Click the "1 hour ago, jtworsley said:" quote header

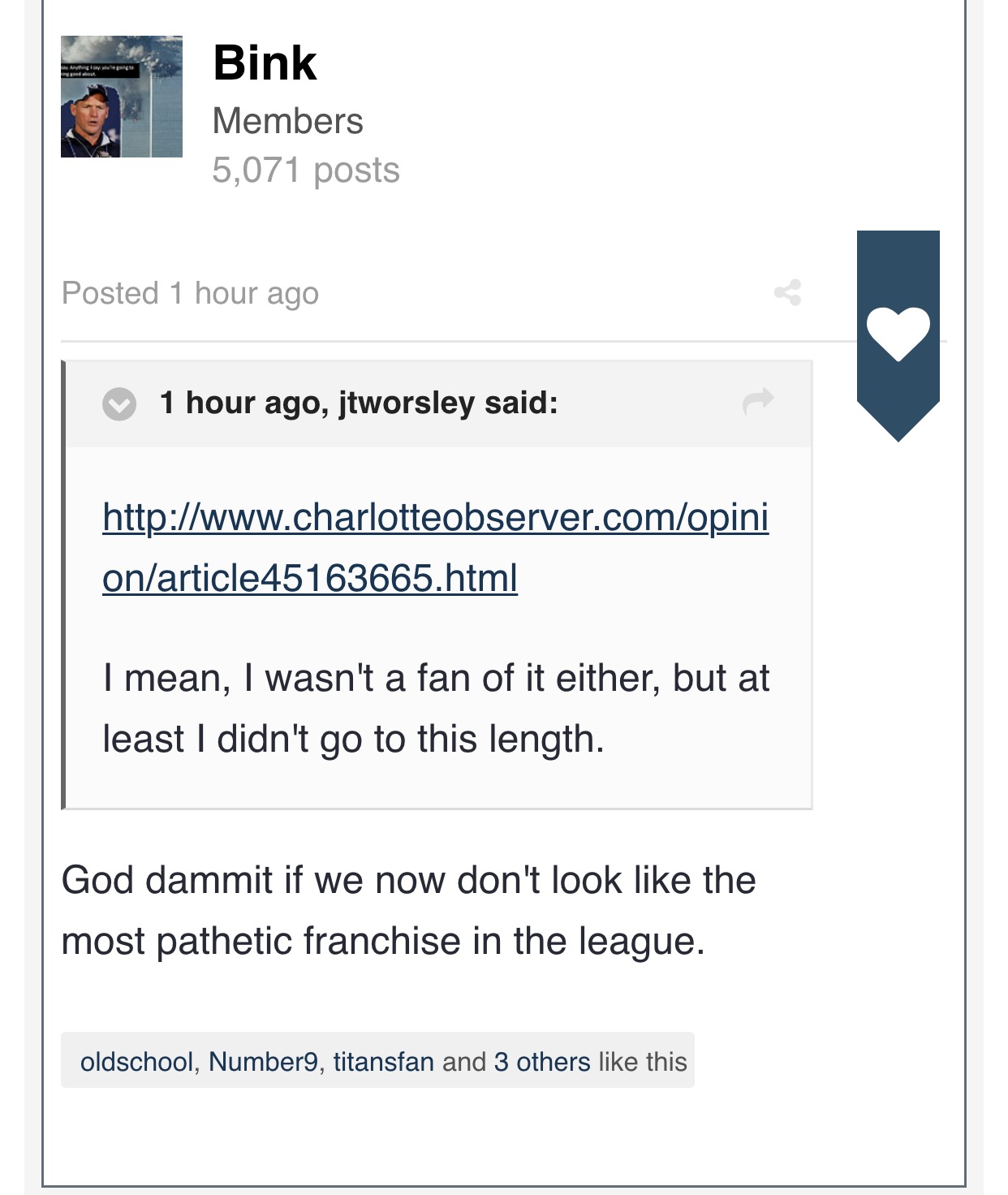[x=359, y=403]
